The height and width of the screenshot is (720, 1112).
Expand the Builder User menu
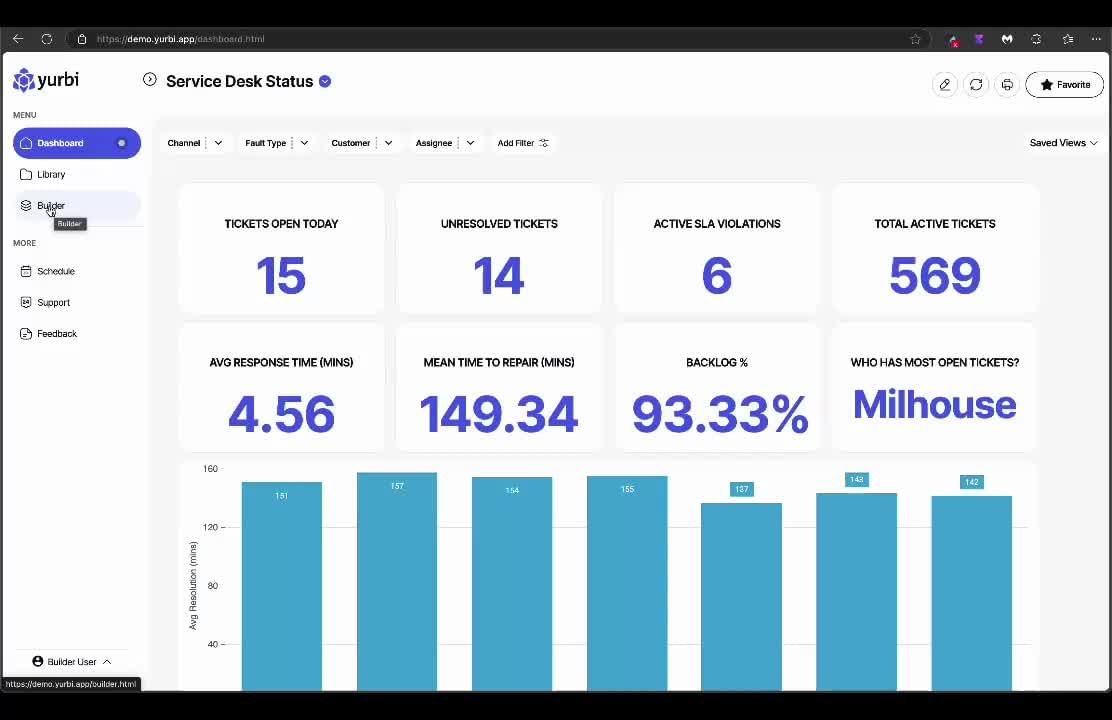pyautogui.click(x=72, y=662)
